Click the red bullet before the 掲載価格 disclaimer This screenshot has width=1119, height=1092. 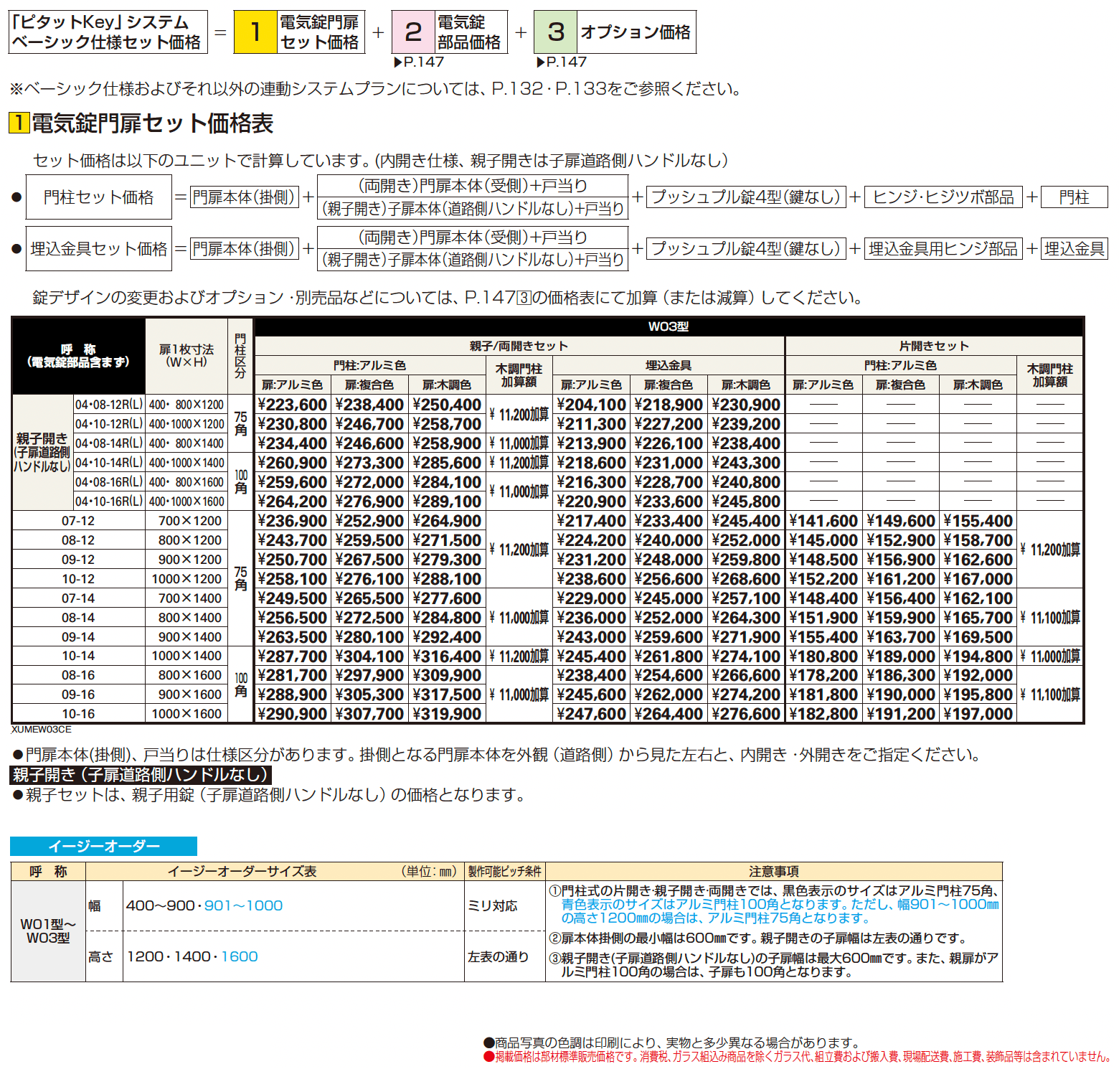pos(489,1057)
